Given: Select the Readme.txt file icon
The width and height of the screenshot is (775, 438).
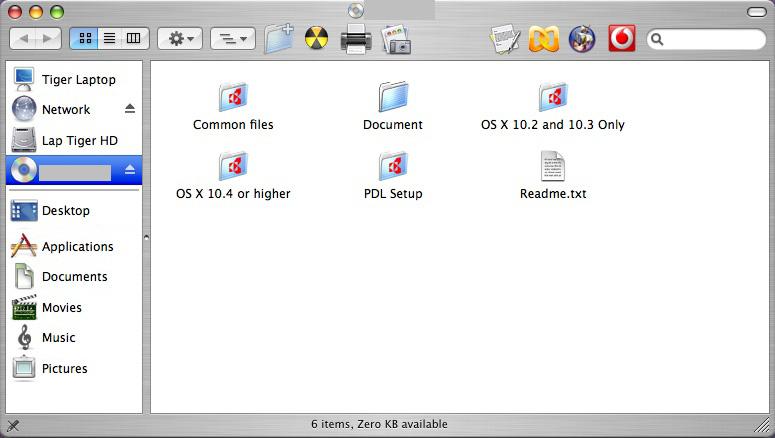Looking at the screenshot, I should coord(553,166).
